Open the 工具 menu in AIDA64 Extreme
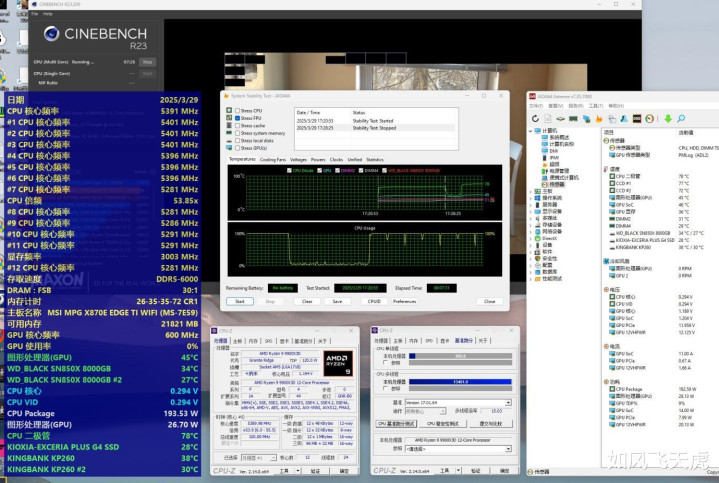The height and width of the screenshot is (483, 719). pos(595,105)
